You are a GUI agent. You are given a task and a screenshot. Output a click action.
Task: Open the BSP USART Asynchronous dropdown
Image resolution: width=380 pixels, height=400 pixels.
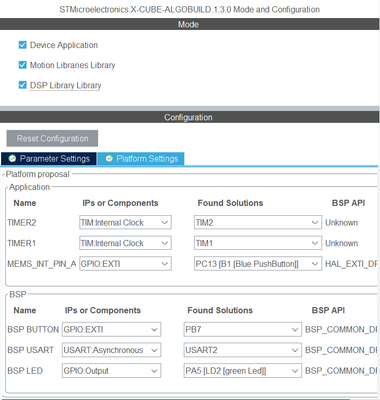point(111,350)
